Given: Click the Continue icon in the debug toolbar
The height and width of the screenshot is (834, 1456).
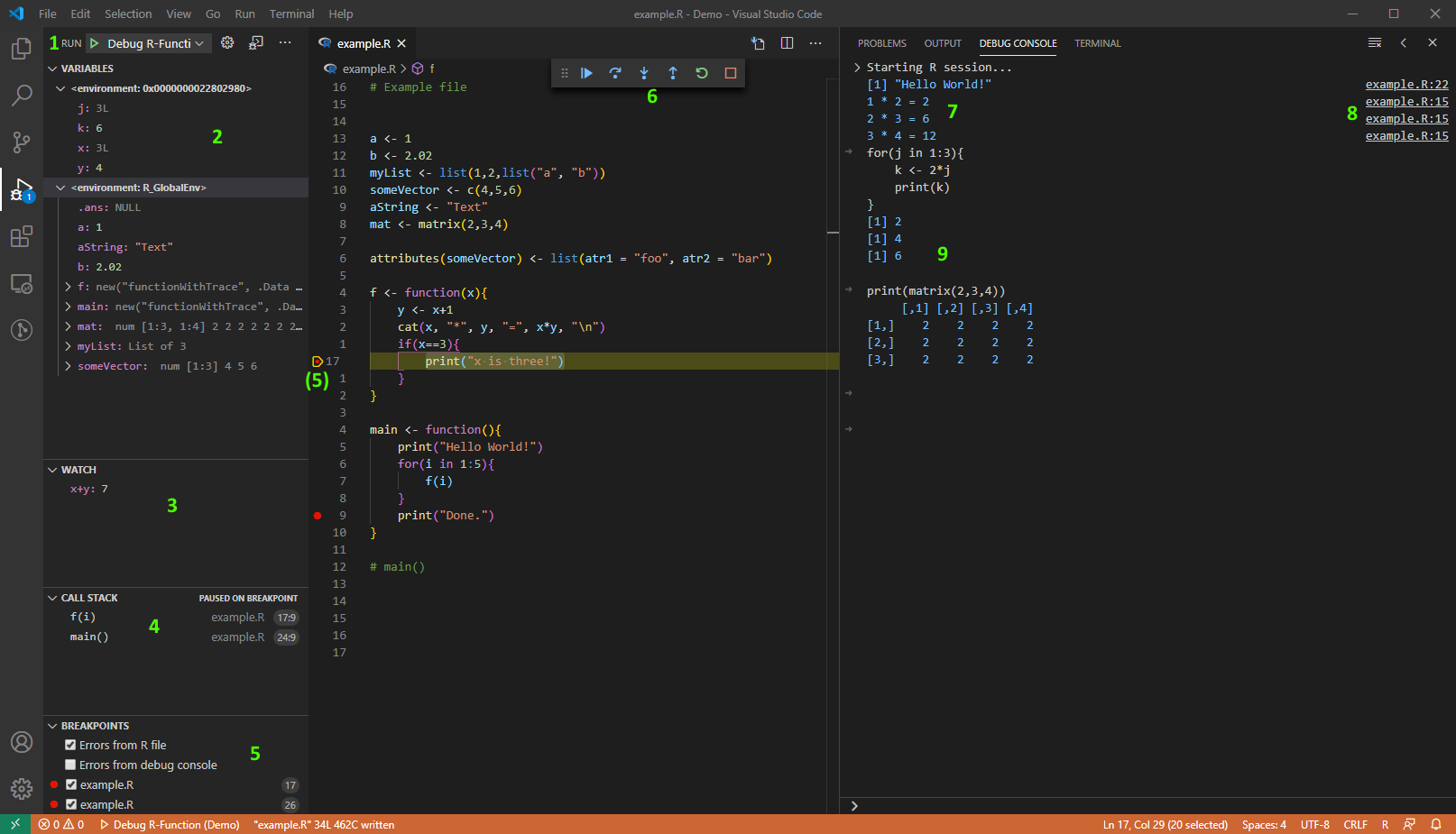Looking at the screenshot, I should tap(587, 73).
